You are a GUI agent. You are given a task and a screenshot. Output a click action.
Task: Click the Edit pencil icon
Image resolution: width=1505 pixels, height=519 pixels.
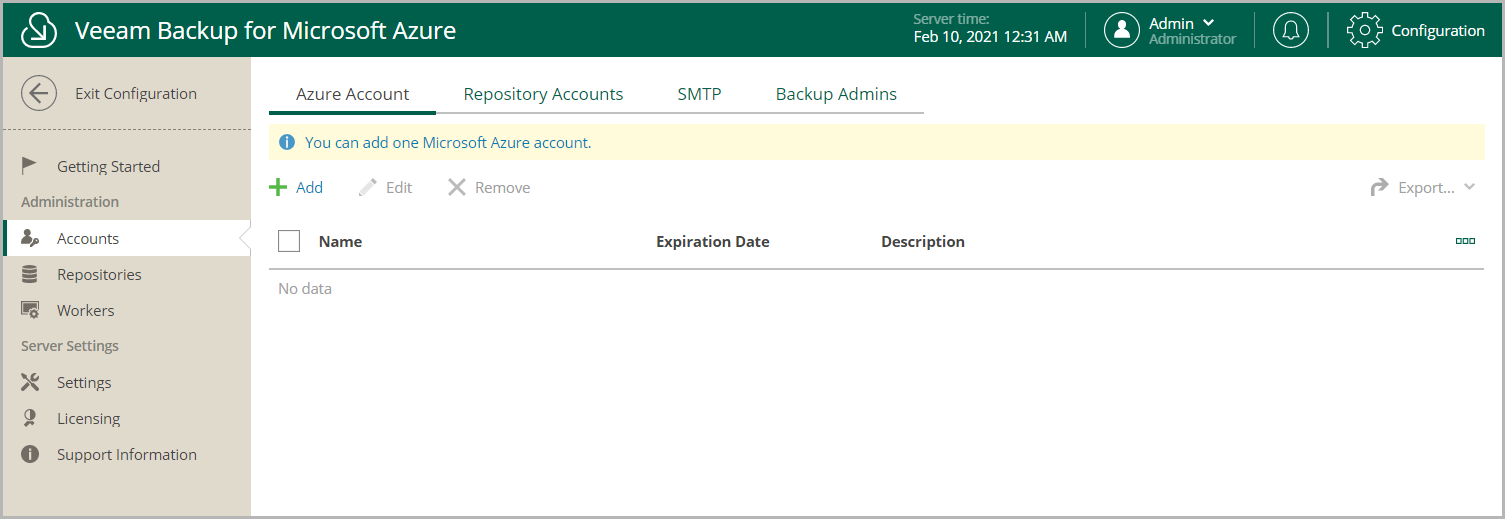[x=368, y=187]
